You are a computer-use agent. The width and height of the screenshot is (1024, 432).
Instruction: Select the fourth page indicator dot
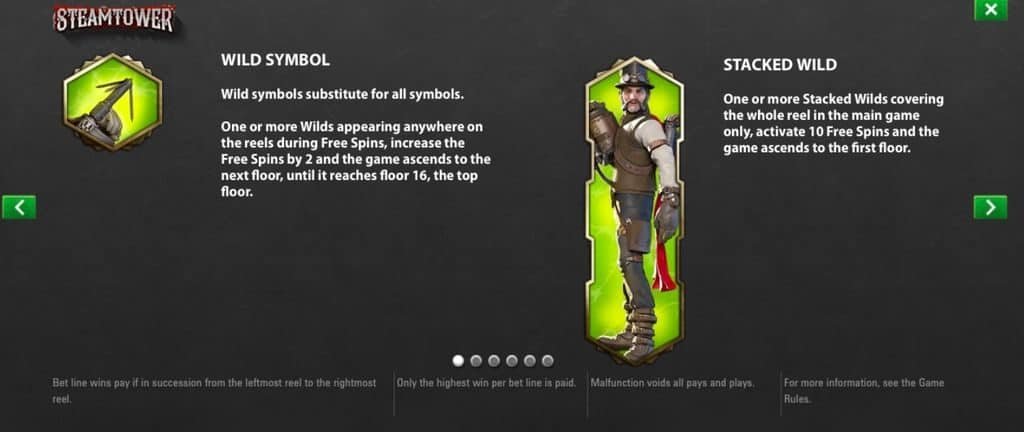512,360
